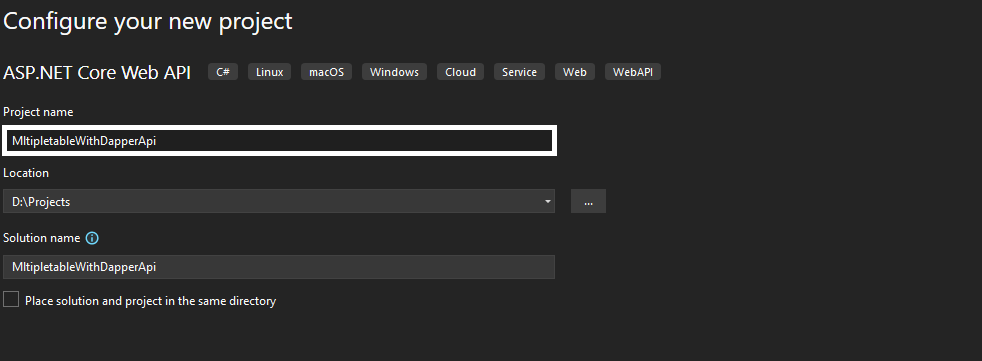The image size is (982, 361).
Task: Click the 'Place solution and project' label text
Action: pos(150,301)
